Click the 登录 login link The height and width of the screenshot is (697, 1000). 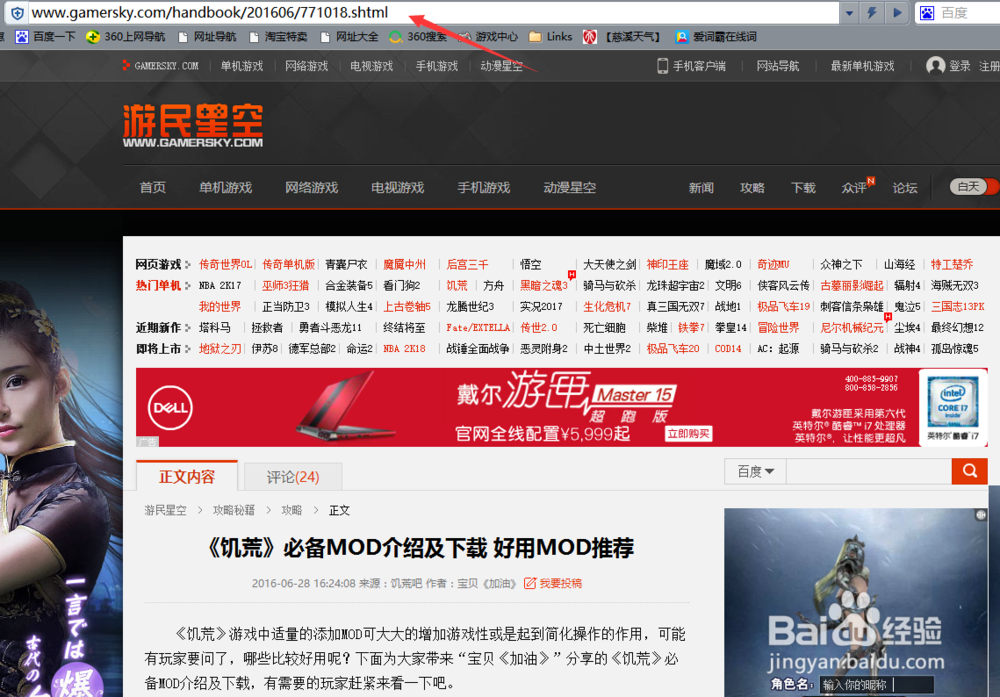point(959,66)
